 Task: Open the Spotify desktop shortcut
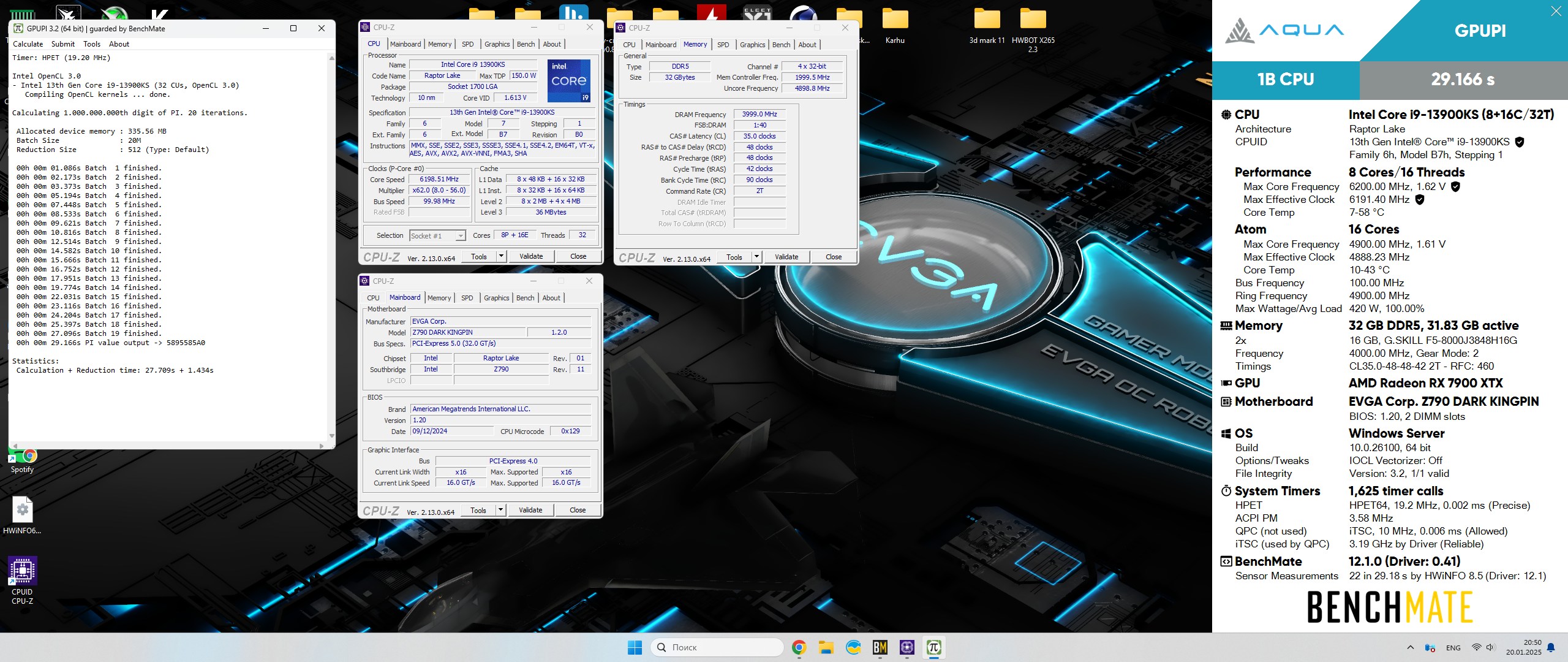click(x=22, y=462)
